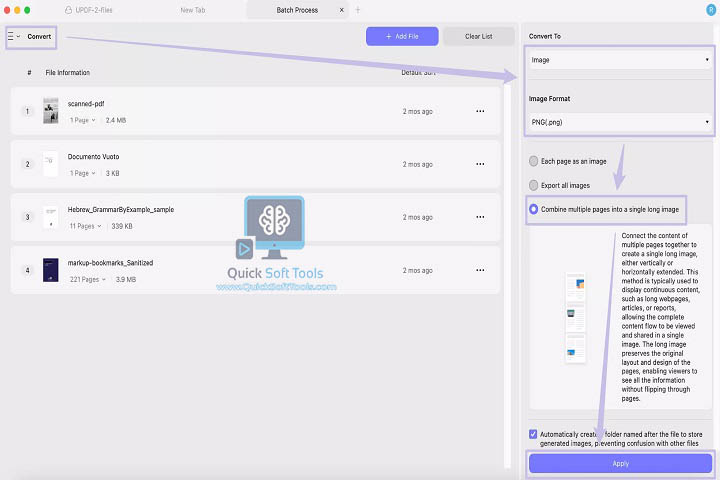The height and width of the screenshot is (480, 720).
Task: Click the Convert mode label
Action: click(39, 36)
